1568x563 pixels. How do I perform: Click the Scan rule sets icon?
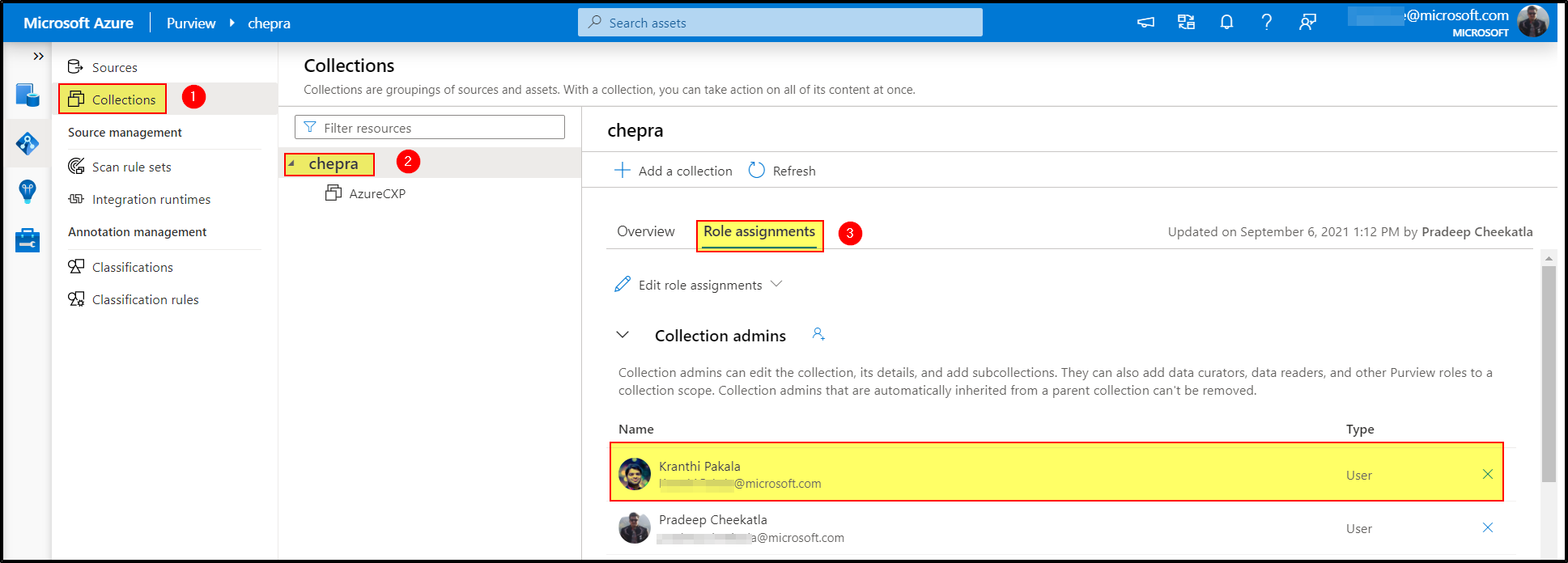76,166
